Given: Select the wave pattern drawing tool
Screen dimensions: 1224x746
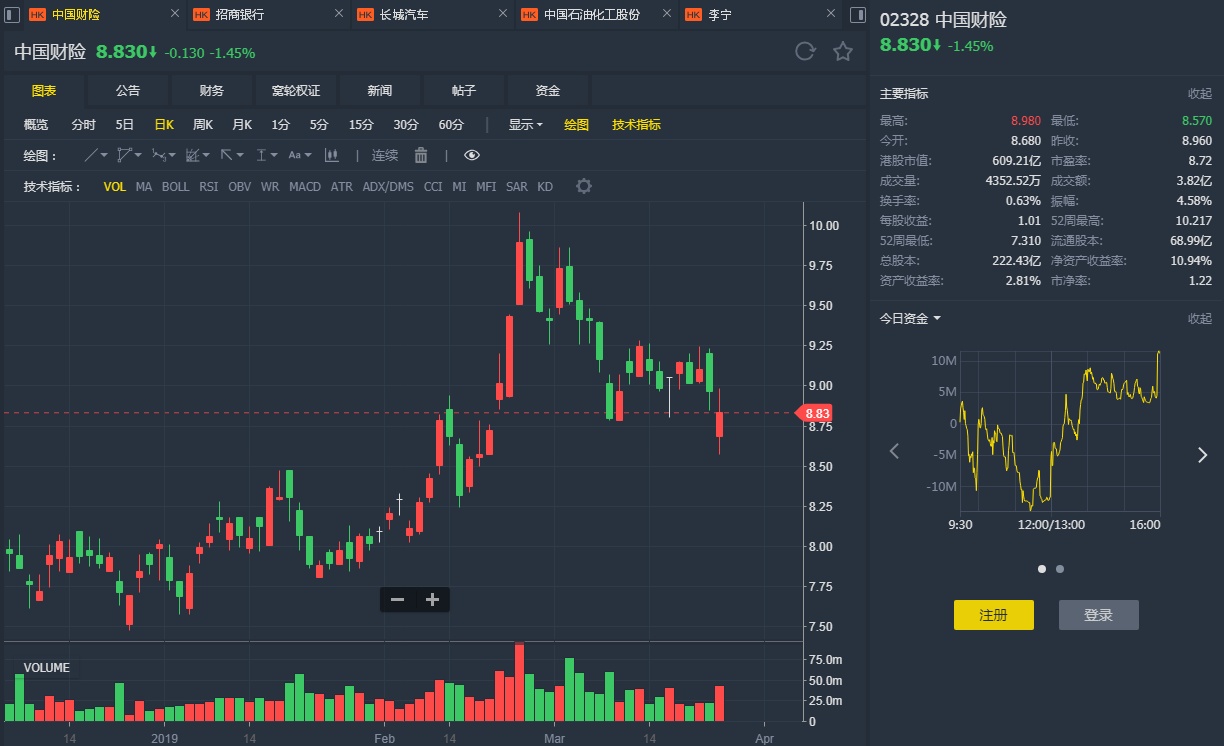Looking at the screenshot, I should pyautogui.click(x=158, y=155).
